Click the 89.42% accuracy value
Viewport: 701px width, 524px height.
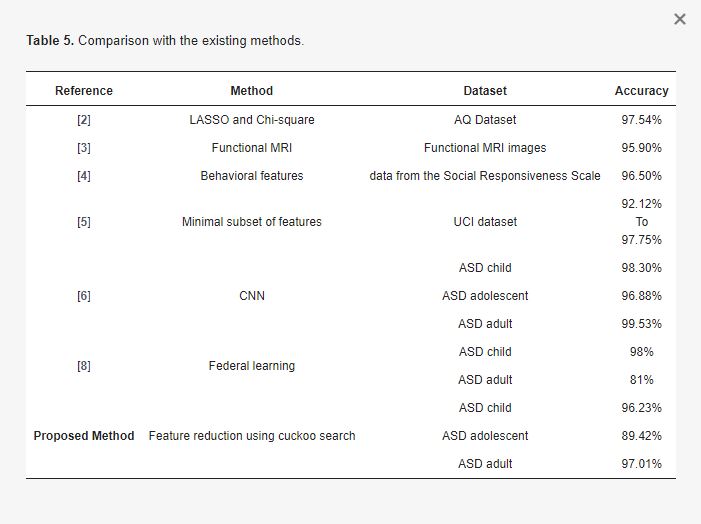point(641,436)
